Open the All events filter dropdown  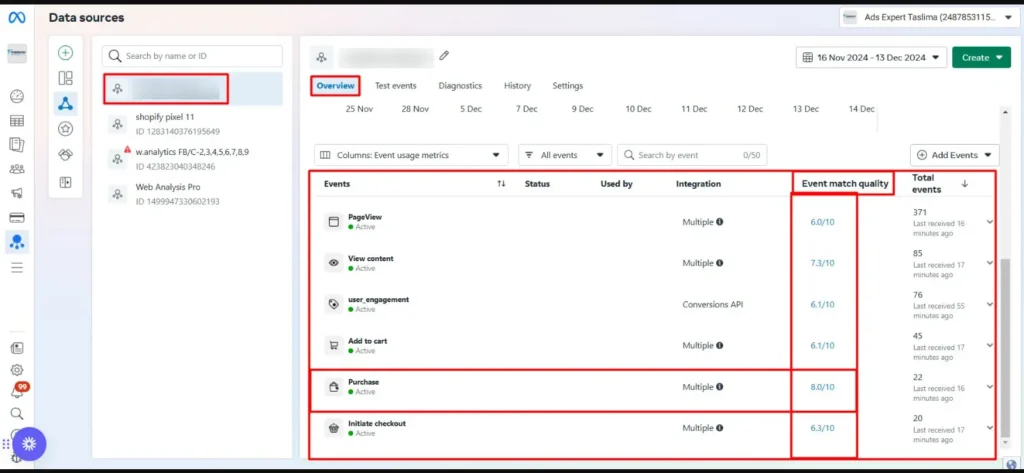[565, 155]
